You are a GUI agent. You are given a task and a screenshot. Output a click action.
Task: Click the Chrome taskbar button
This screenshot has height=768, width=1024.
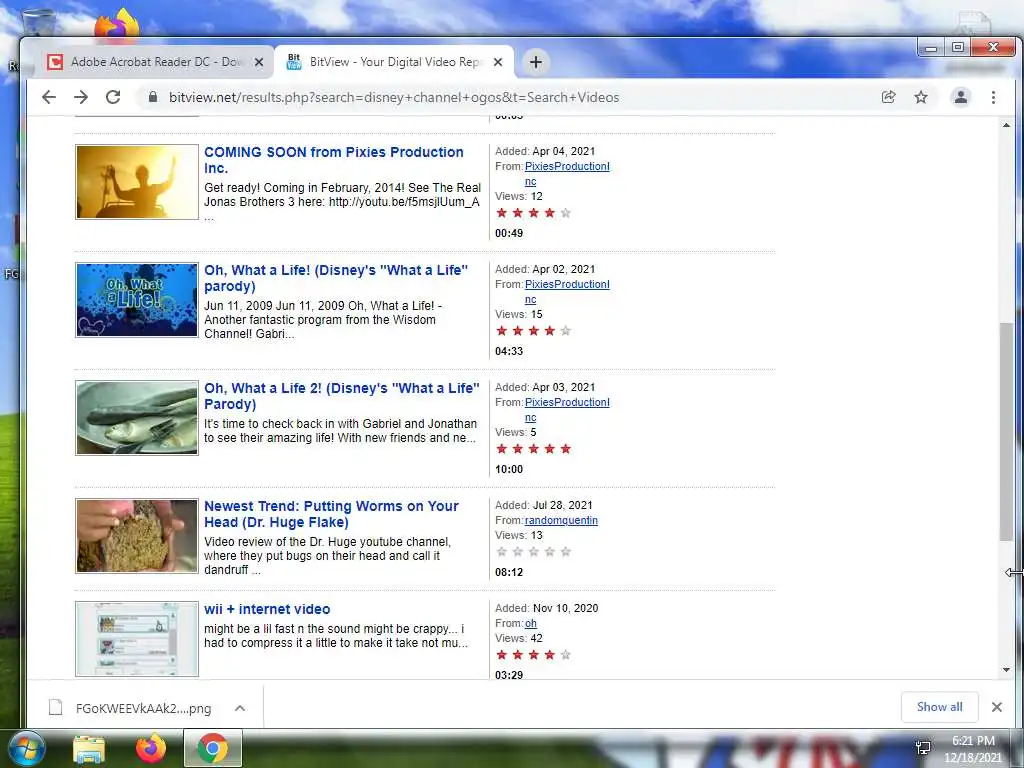coord(213,748)
